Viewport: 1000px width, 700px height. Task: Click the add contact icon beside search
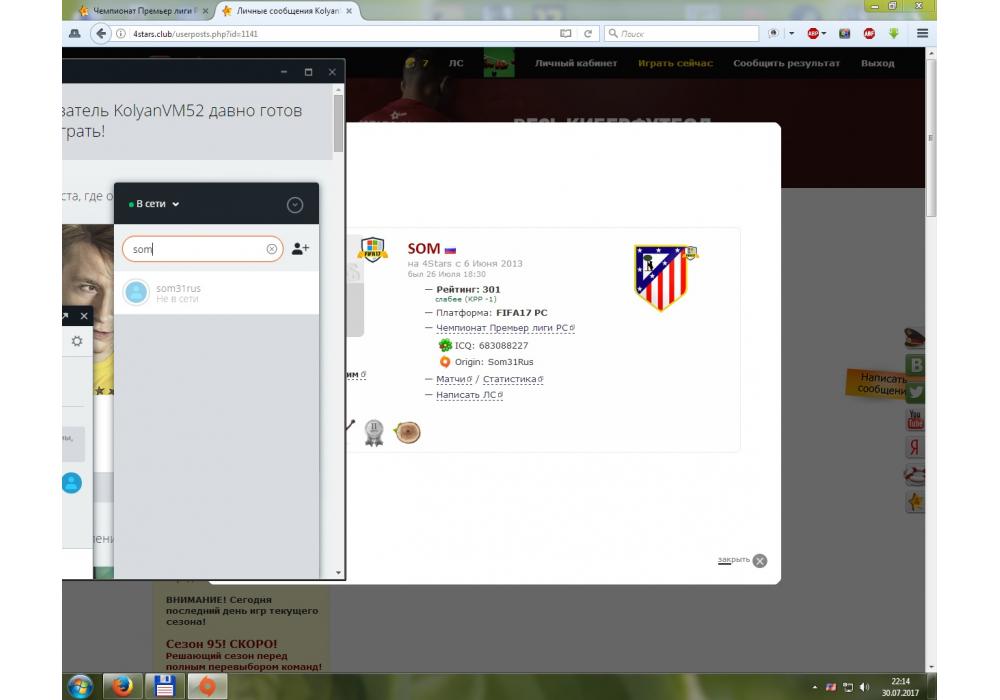click(300, 249)
